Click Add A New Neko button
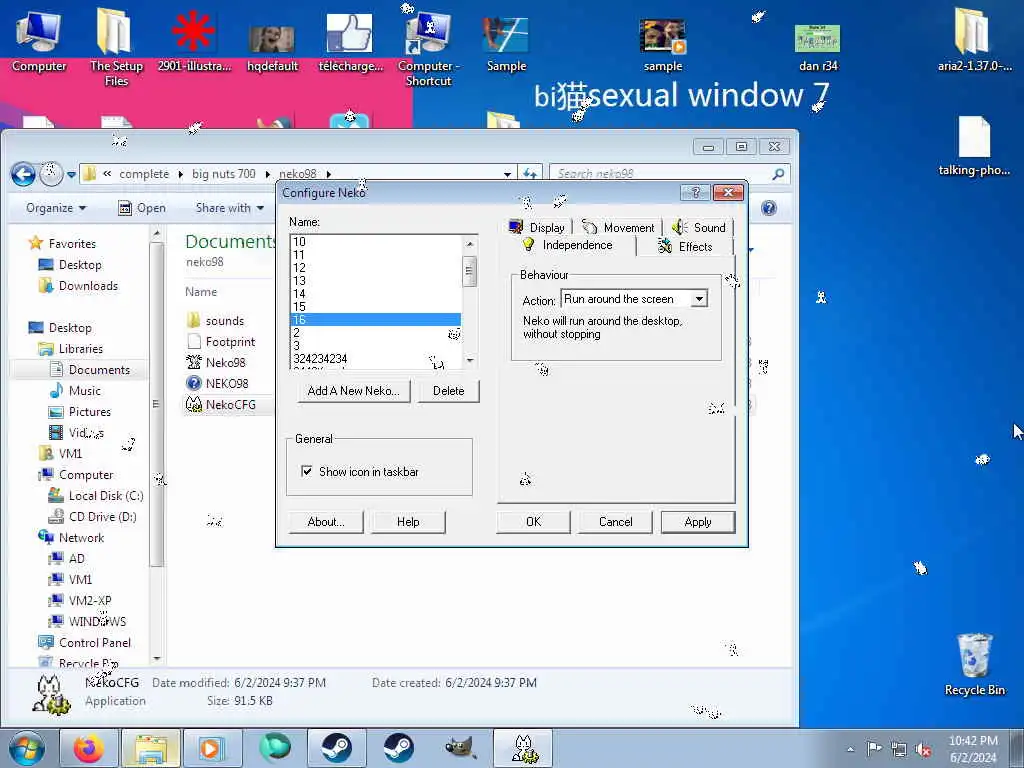Screen dimensions: 1024x768 (353, 391)
